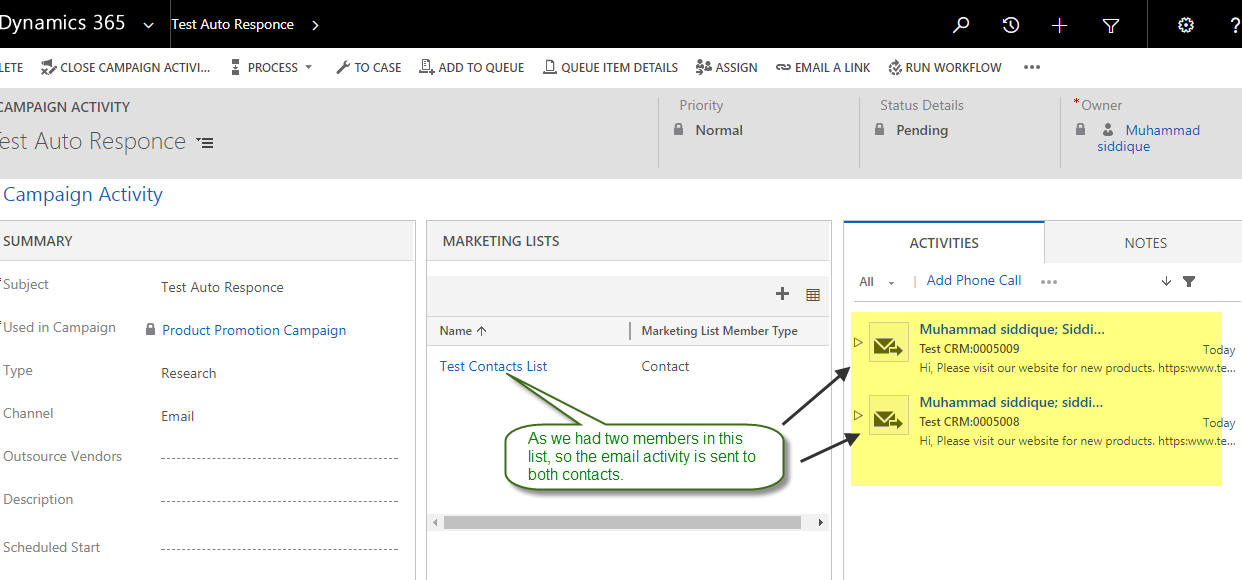Open more commands ellipsis in command bar
Viewport: 1242px width, 580px height.
[x=1032, y=67]
